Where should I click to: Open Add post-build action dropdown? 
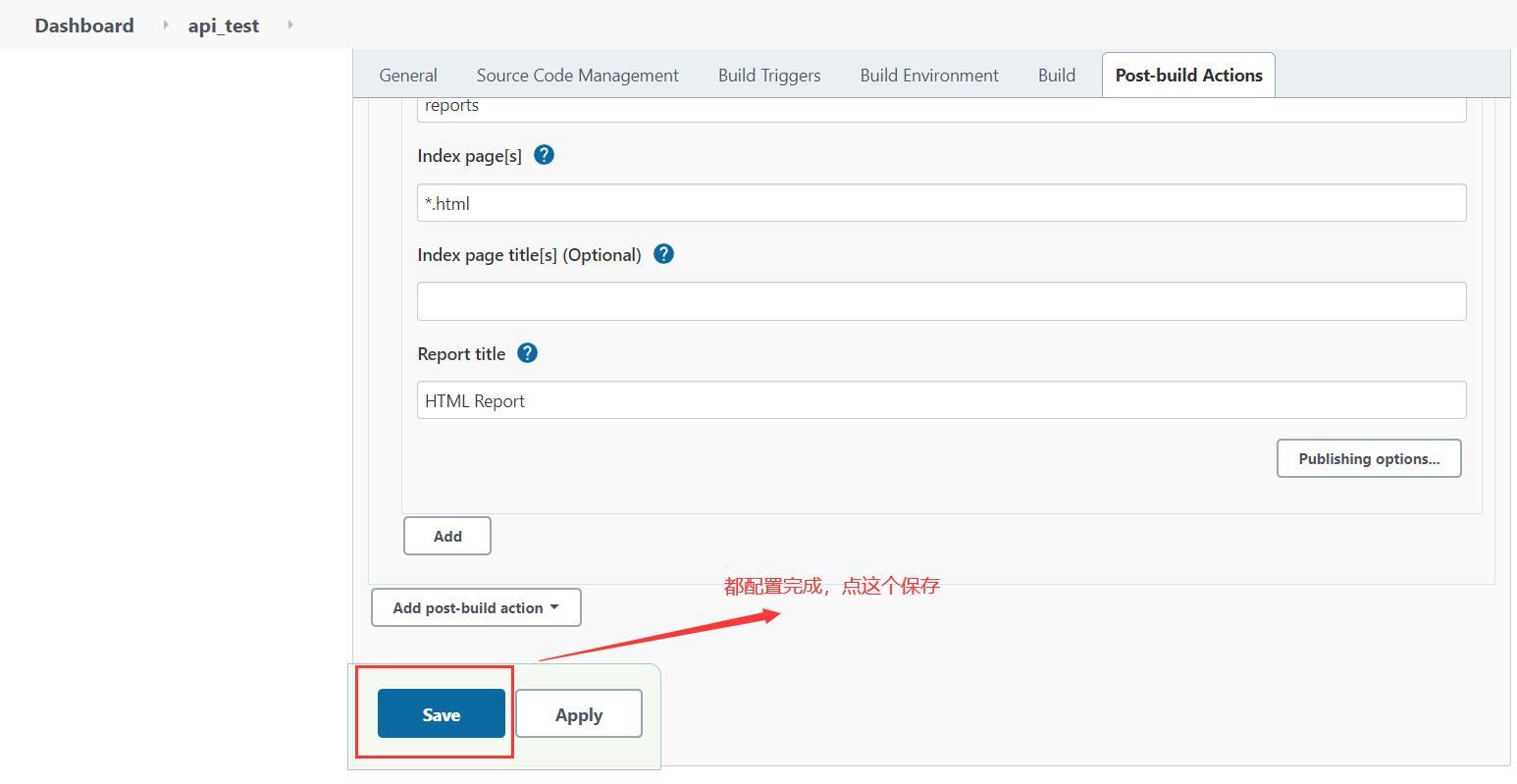[476, 607]
